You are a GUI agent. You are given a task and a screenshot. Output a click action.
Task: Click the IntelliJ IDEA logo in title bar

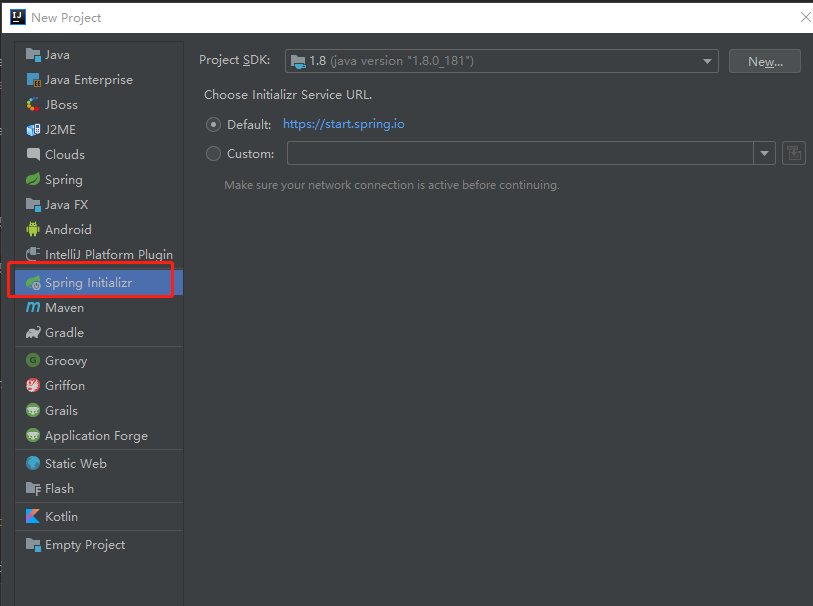(x=18, y=17)
